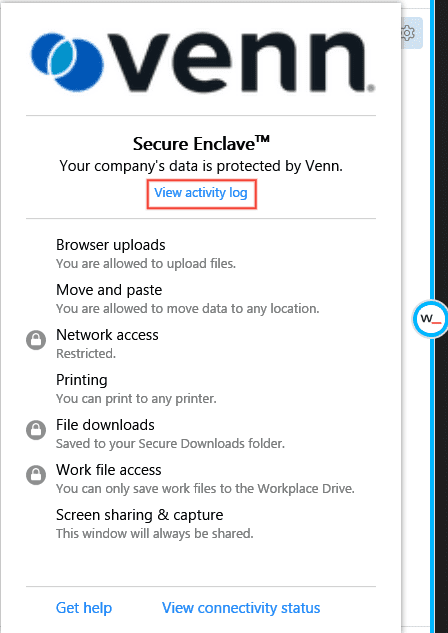Screen dimensions: 448x633
Task: Select the Move and paste policy item
Action: (187, 299)
